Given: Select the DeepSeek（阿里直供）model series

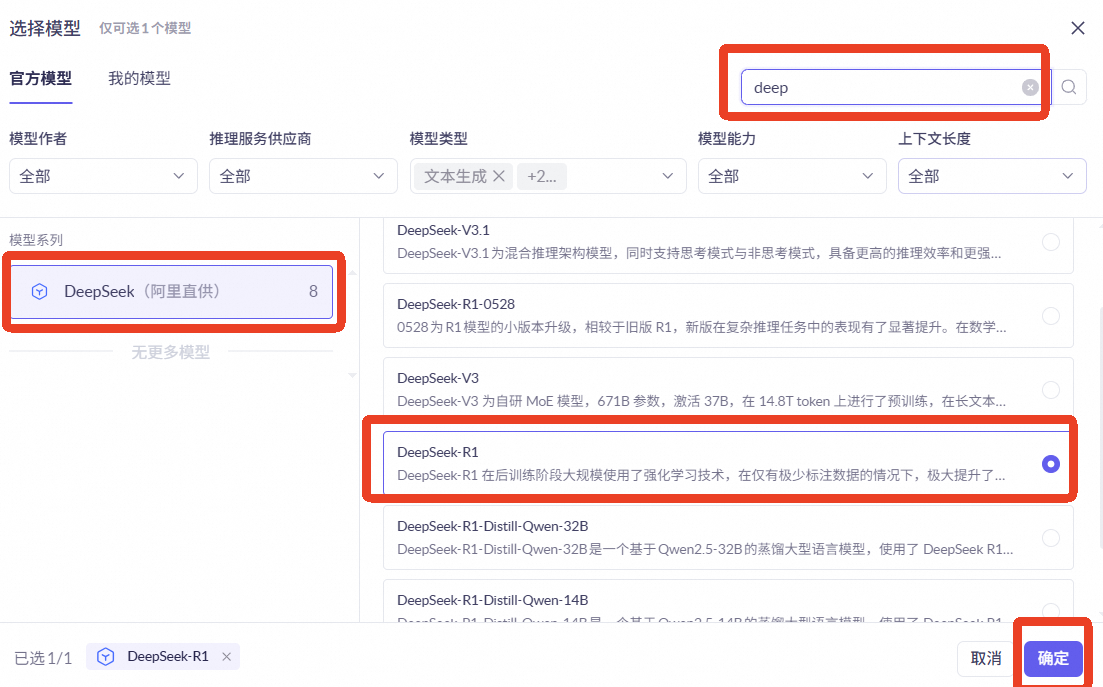Looking at the screenshot, I should pyautogui.click(x=172, y=291).
